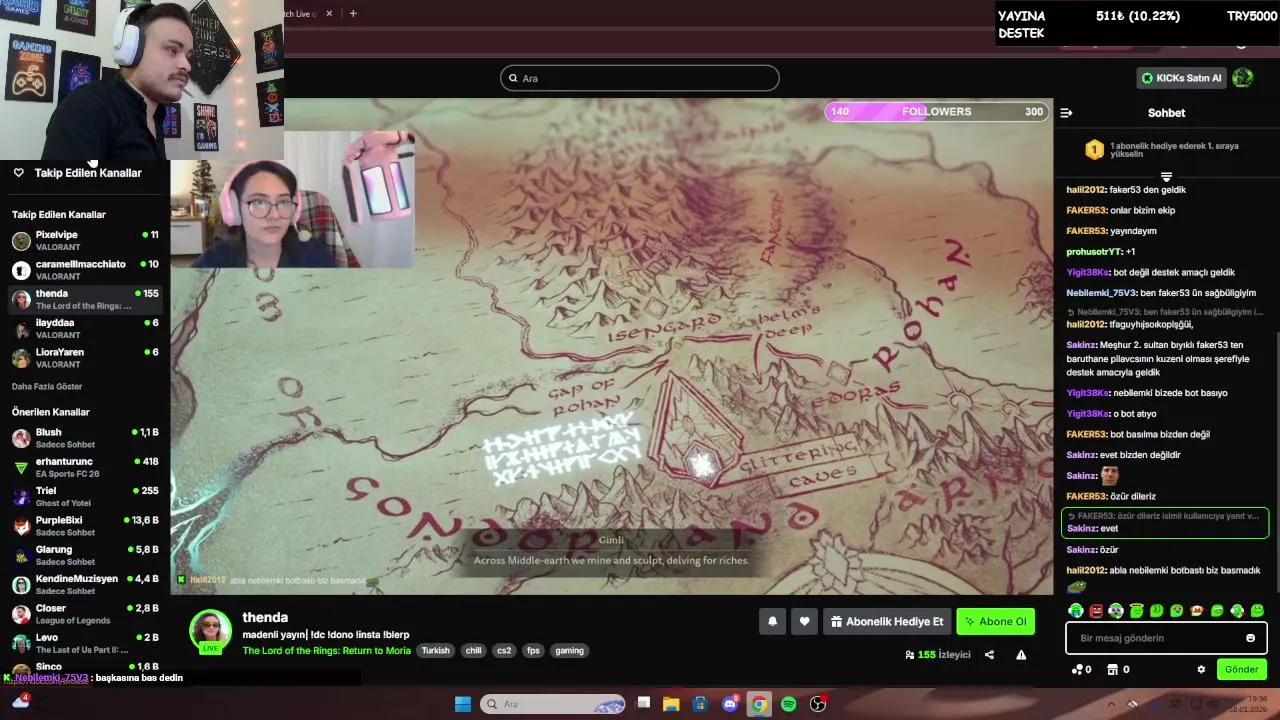Open Pixelvipe channel in sidebar
1280x720 pixels.
[85, 240]
